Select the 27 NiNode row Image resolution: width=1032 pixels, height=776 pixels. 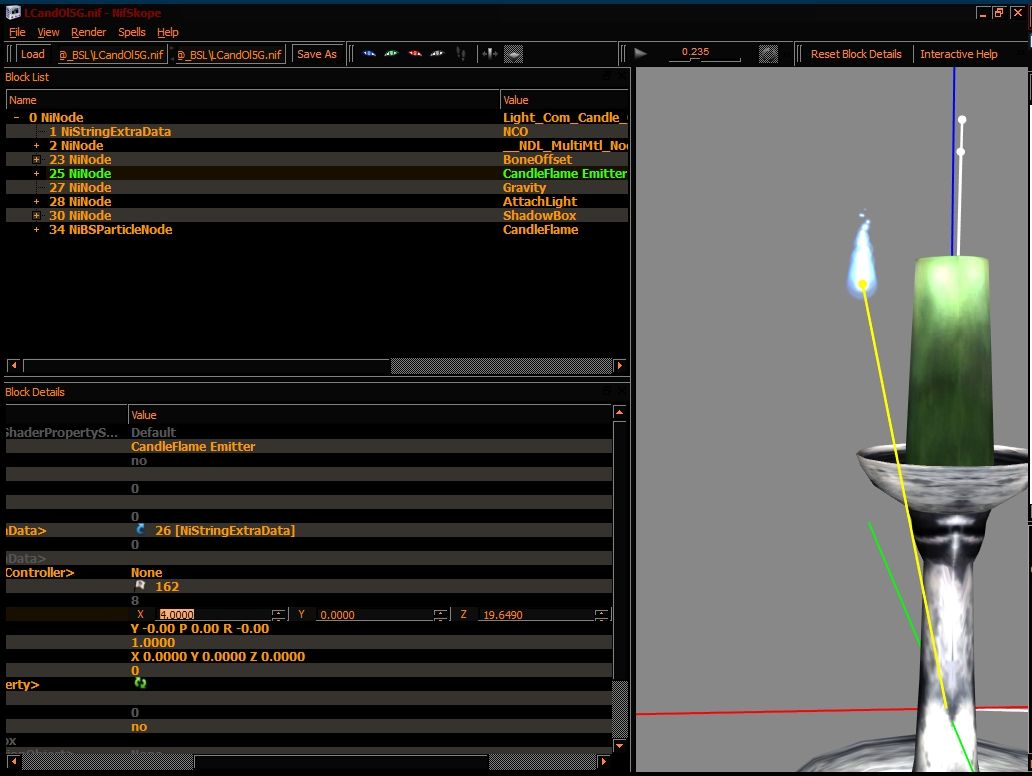(316, 188)
